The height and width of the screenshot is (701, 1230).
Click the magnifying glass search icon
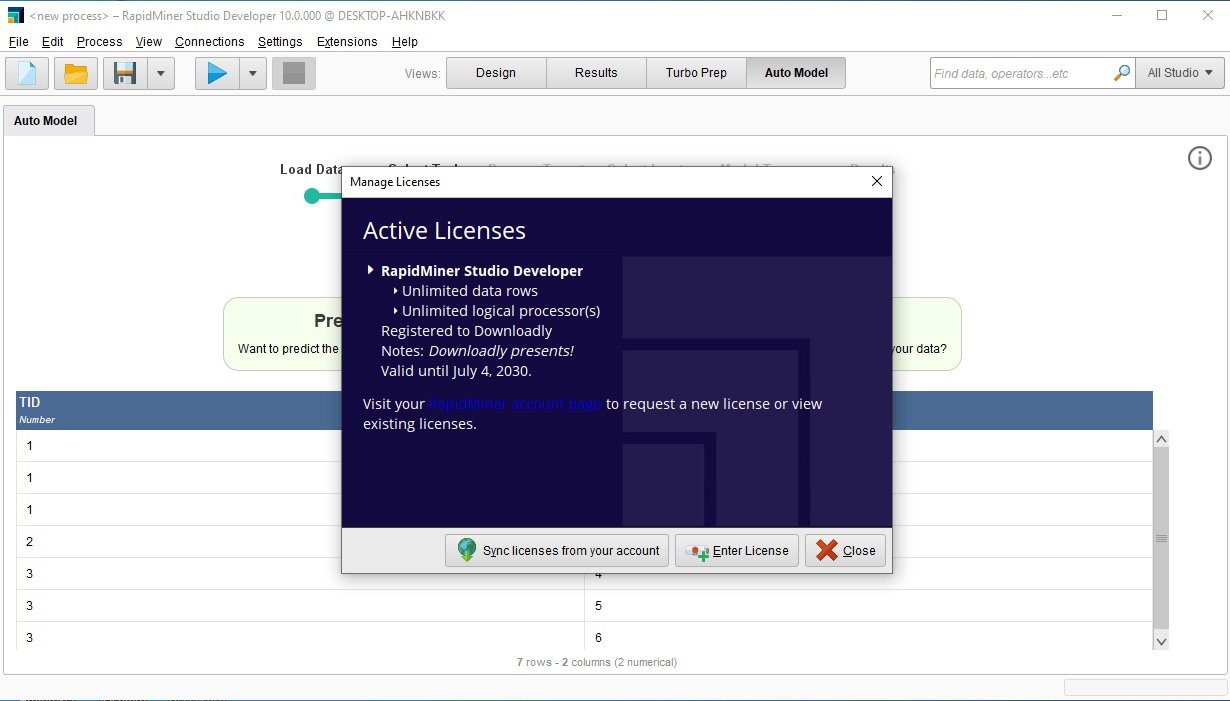(1122, 73)
